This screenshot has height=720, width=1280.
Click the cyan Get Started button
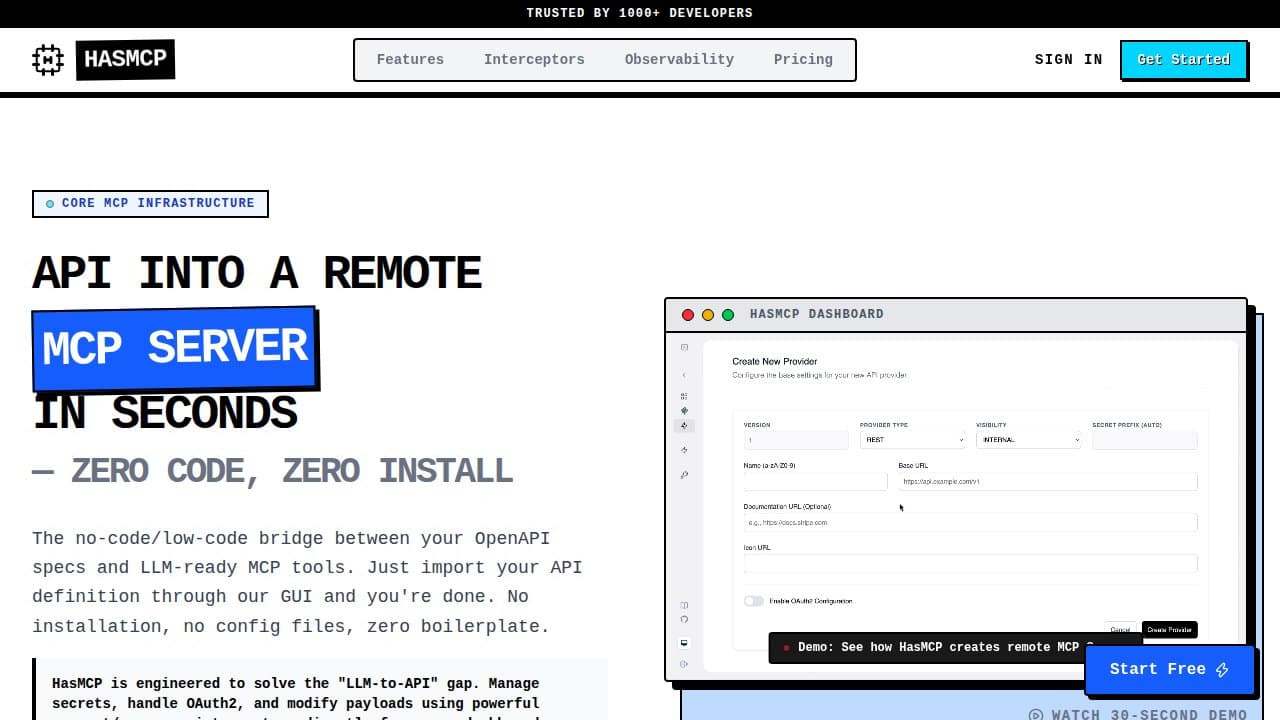coord(1184,60)
